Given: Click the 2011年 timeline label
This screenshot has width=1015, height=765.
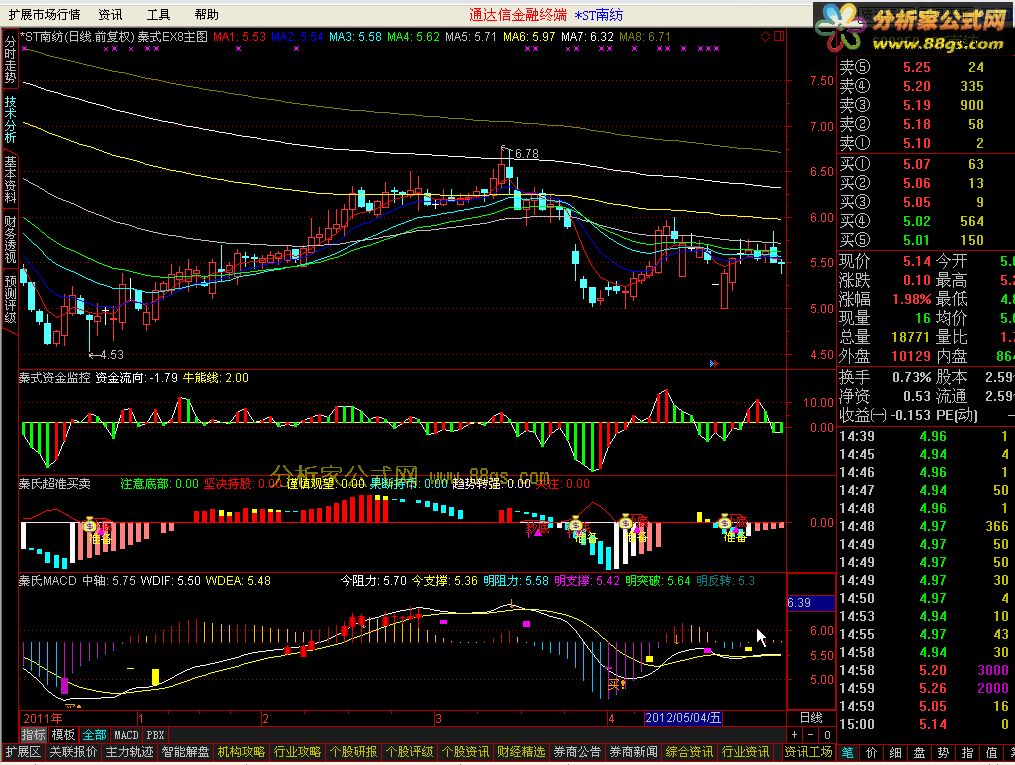Looking at the screenshot, I should (x=43, y=718).
